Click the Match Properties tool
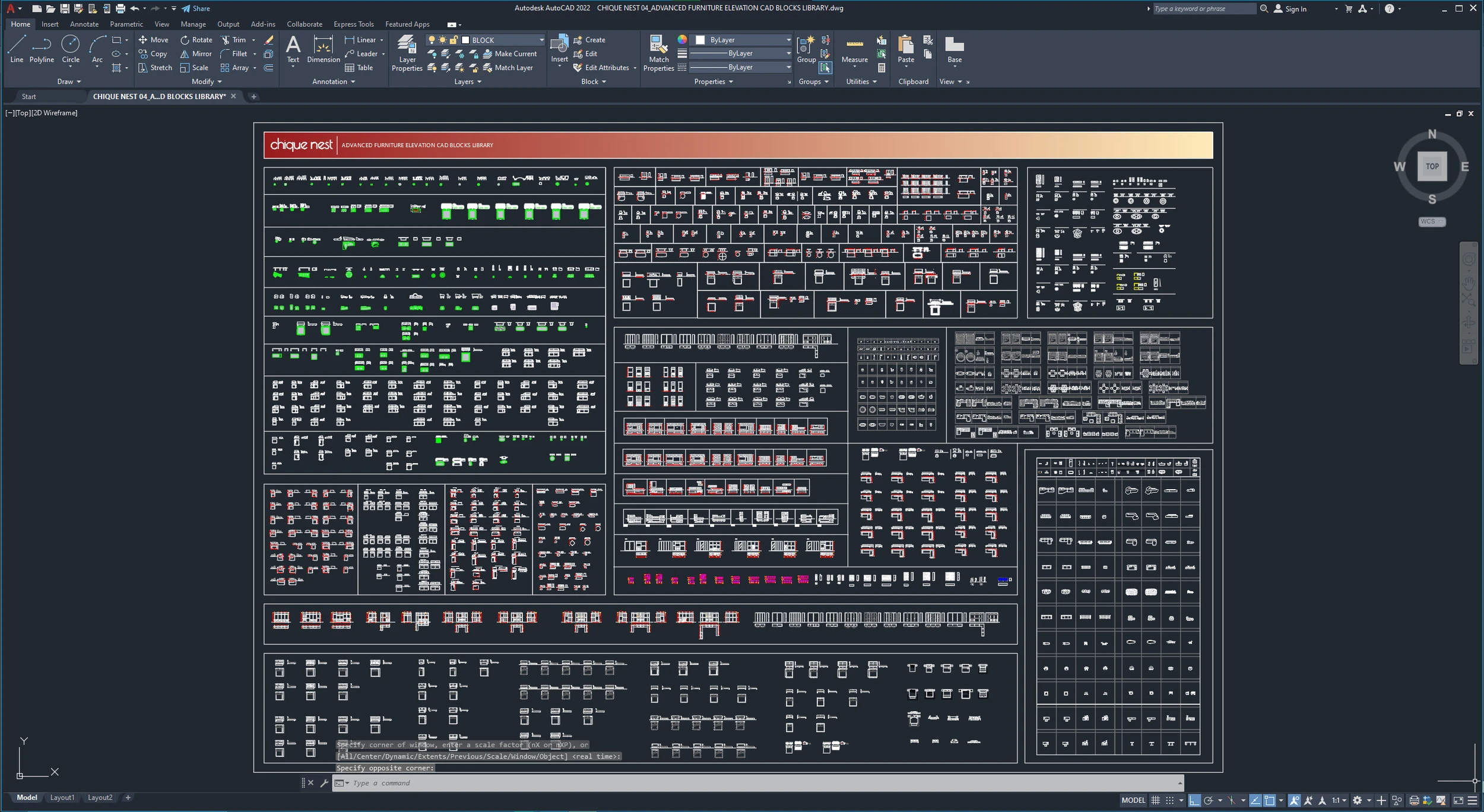 659,53
